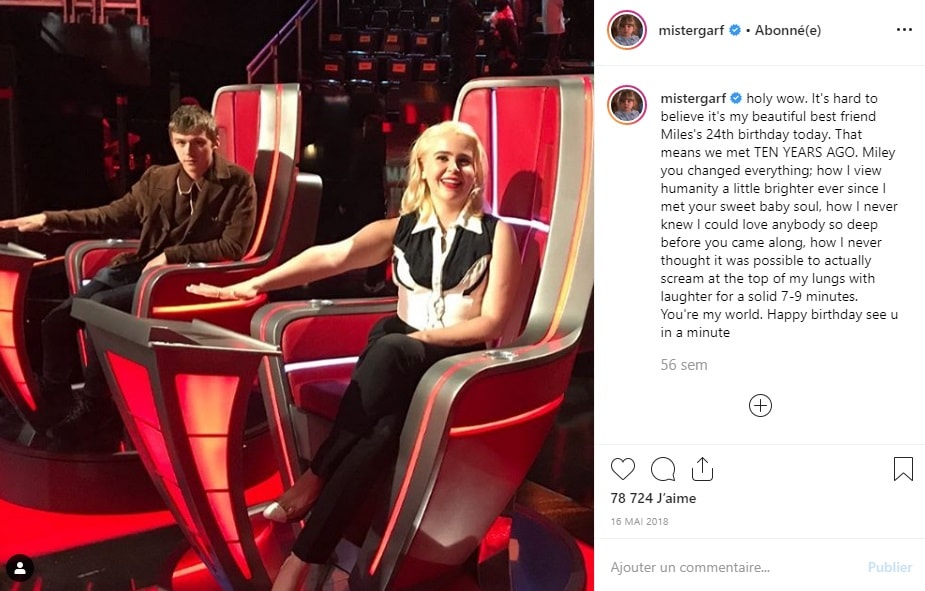Open the mistergarf avatar beside the caption
Screen dimensions: 925x591
pyautogui.click(x=626, y=105)
